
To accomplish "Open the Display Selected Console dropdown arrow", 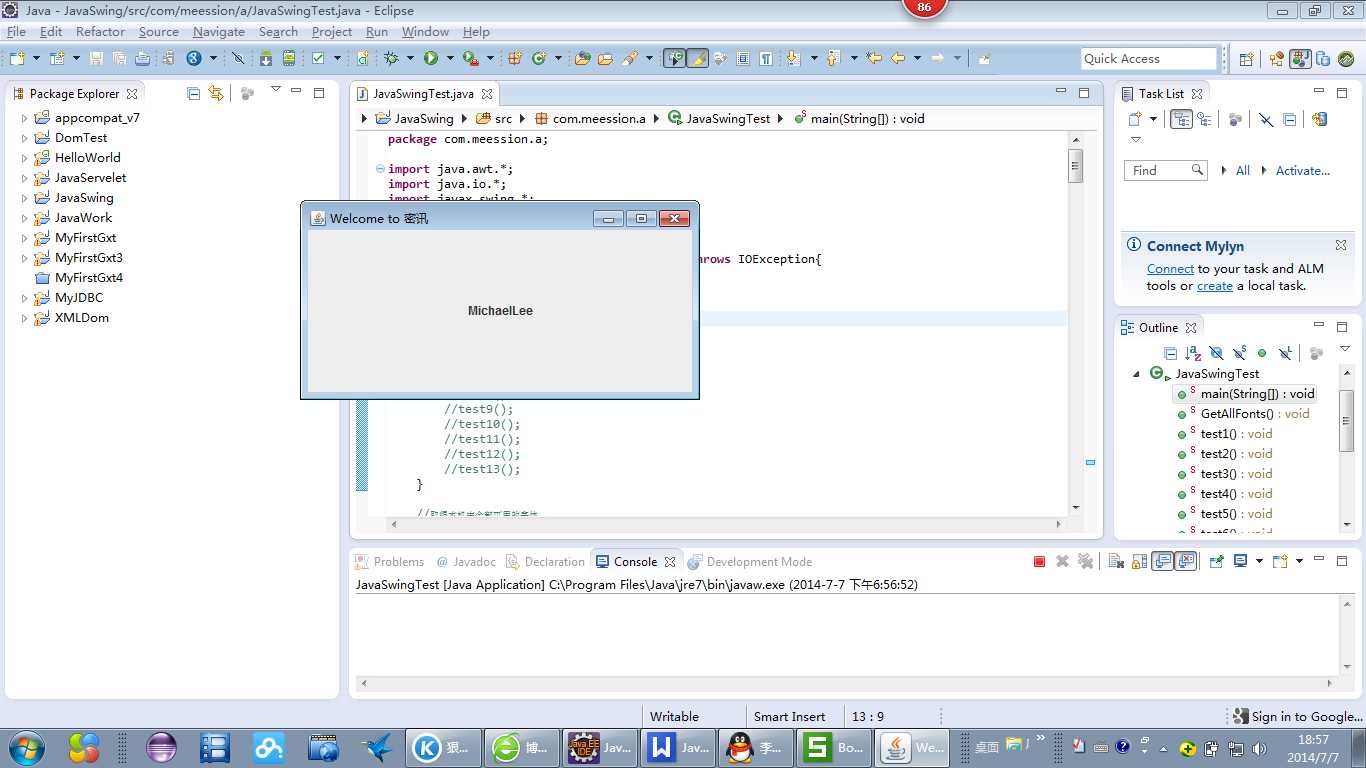I will (x=1259, y=562).
